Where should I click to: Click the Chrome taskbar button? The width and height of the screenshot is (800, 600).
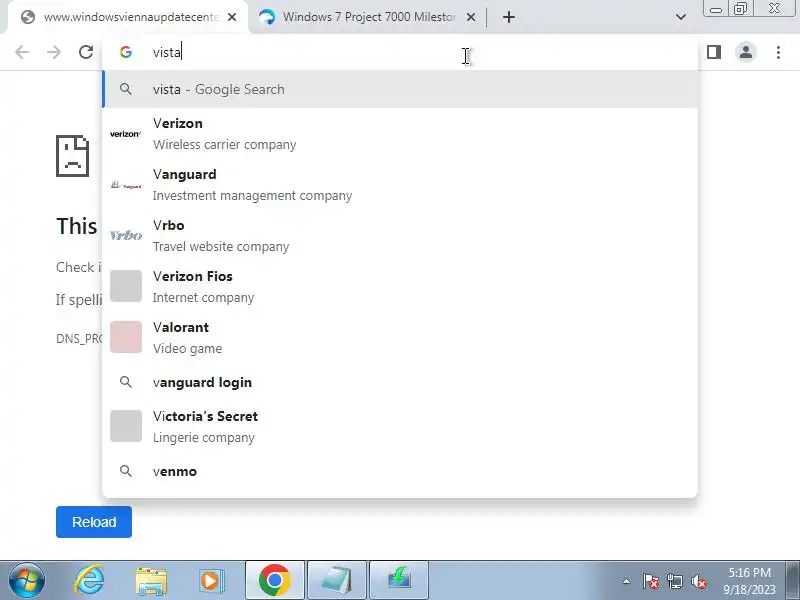[x=275, y=580]
